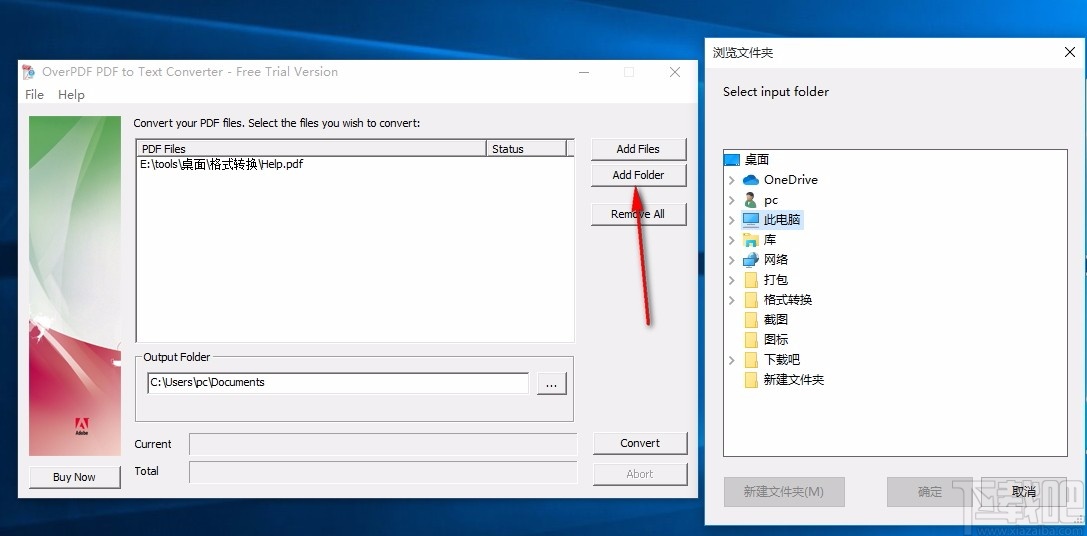The width and height of the screenshot is (1087, 536).
Task: Minimize the OverPDF window
Action: pyautogui.click(x=584, y=72)
